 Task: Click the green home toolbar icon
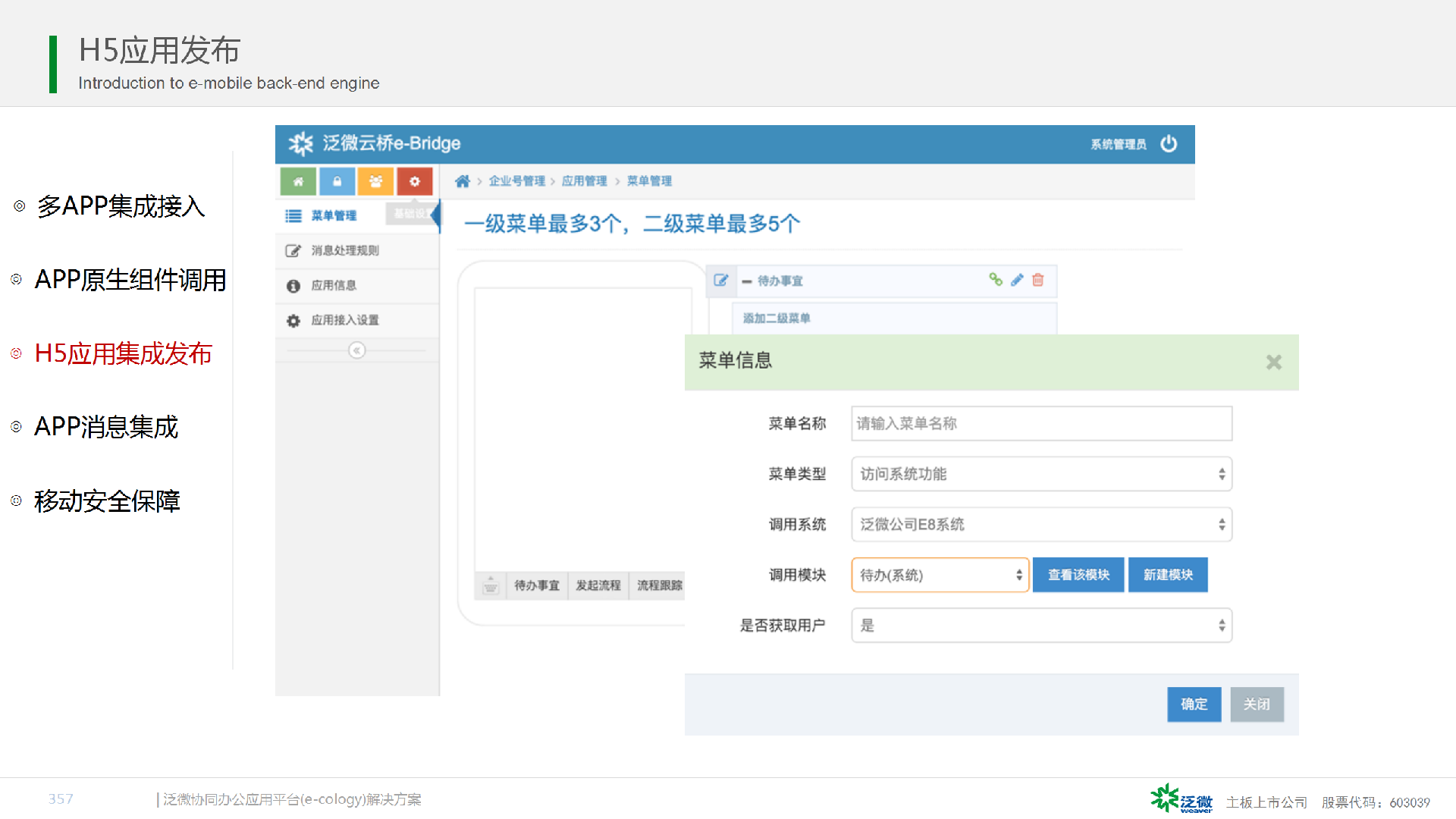click(298, 181)
